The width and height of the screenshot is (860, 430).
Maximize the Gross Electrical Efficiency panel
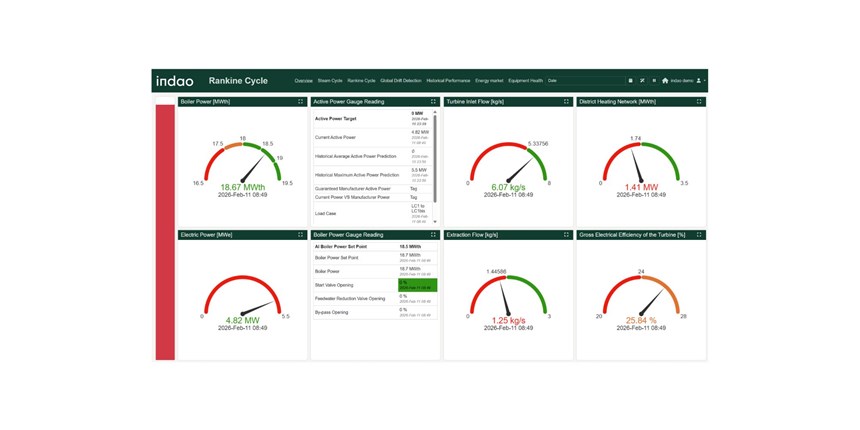[x=699, y=235]
